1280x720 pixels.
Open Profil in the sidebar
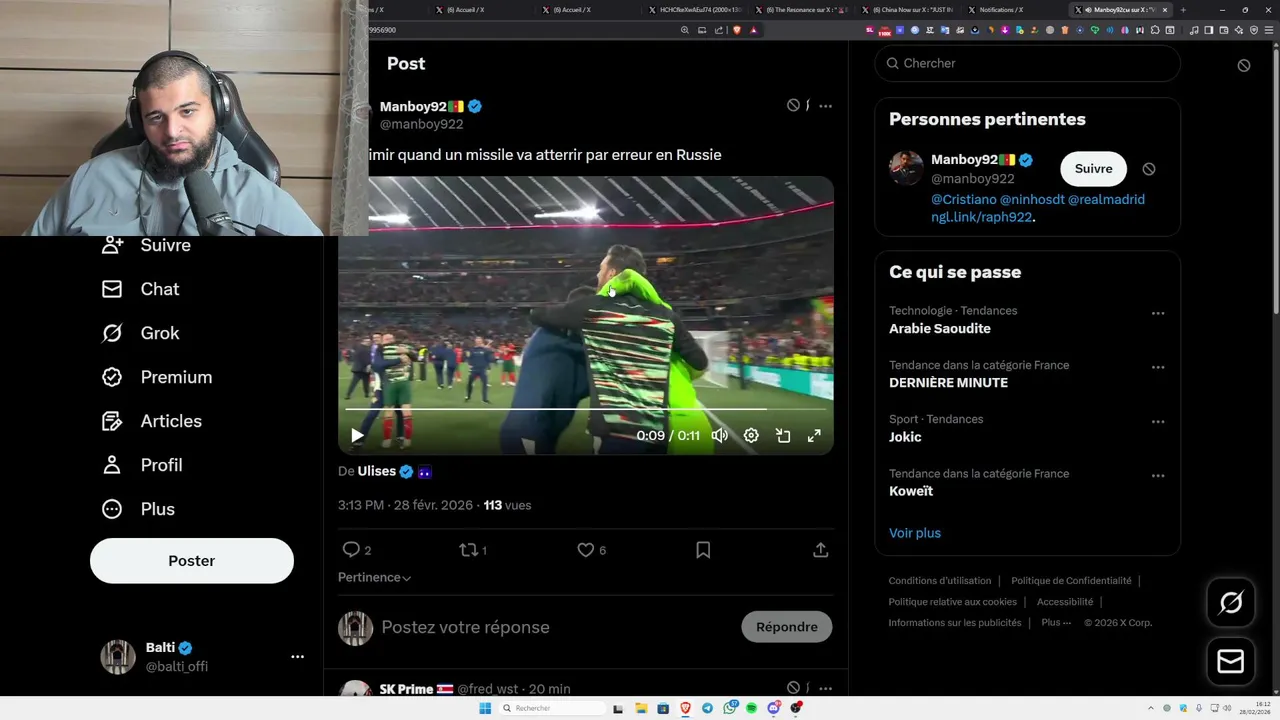click(x=142, y=465)
